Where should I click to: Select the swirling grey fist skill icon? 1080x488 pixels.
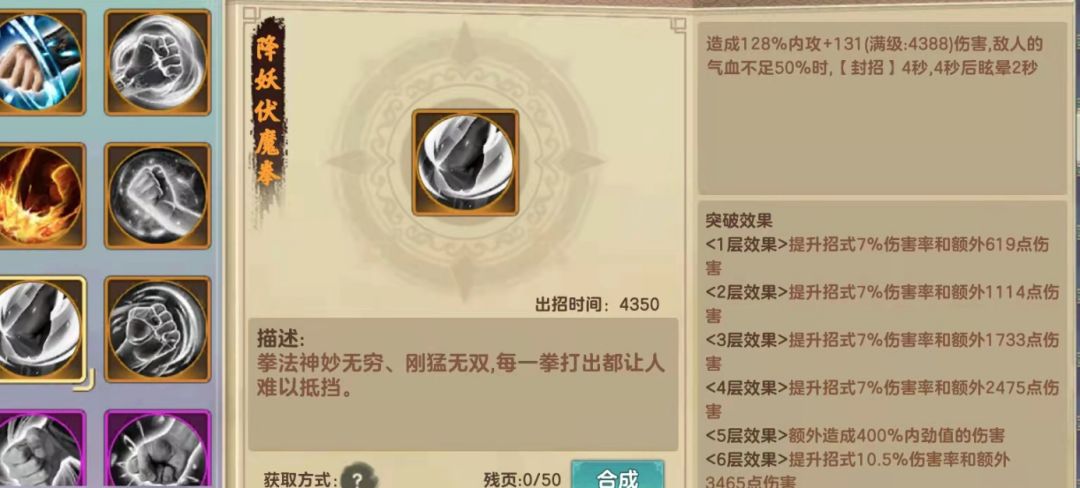157,329
